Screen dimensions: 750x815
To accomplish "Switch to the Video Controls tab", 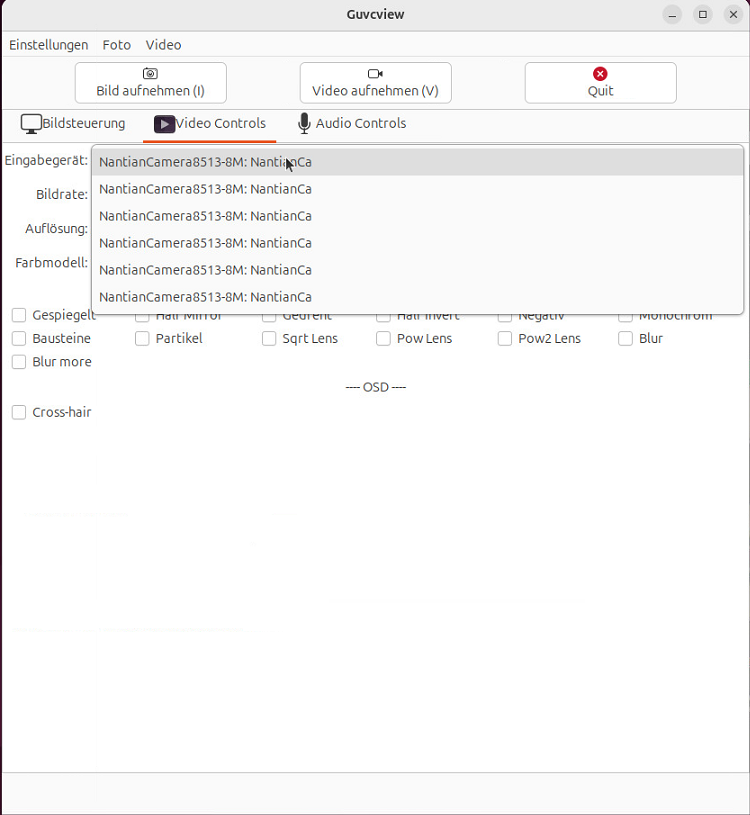I will tap(209, 124).
